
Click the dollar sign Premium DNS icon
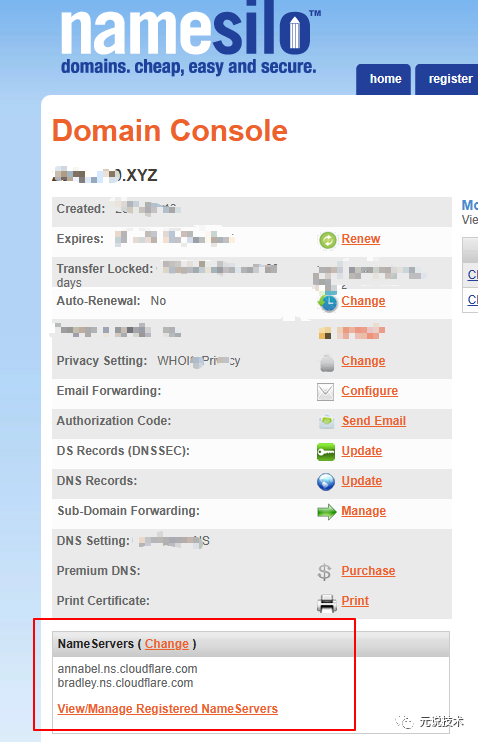pyautogui.click(x=325, y=572)
